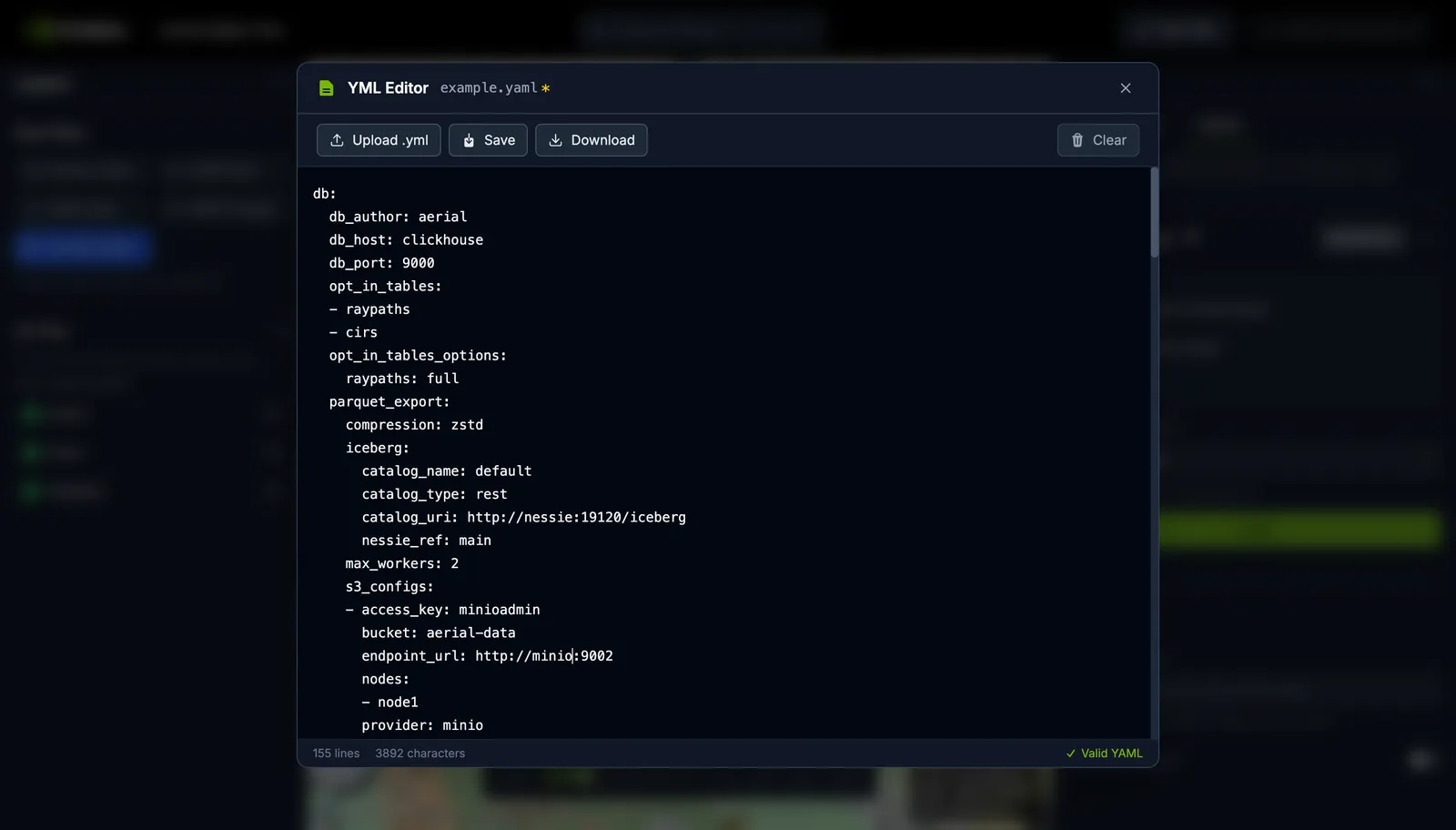Click the '- node1' list entry
Viewport: 1456px width, 830px height.
point(389,703)
